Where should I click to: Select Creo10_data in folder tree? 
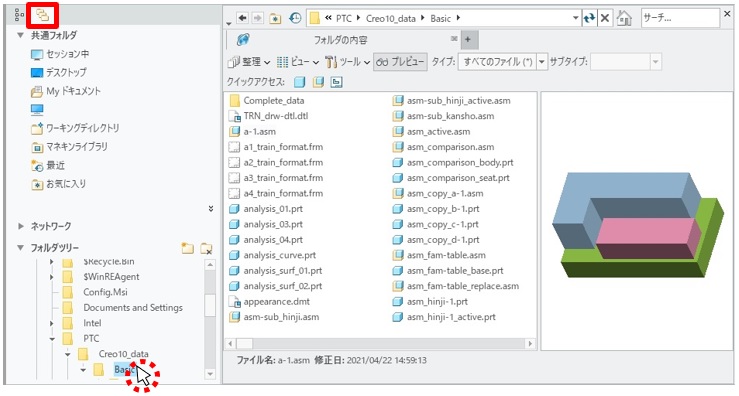click(123, 354)
